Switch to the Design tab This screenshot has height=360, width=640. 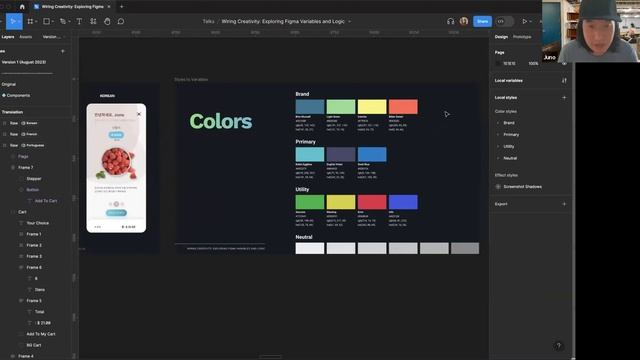[x=501, y=37]
